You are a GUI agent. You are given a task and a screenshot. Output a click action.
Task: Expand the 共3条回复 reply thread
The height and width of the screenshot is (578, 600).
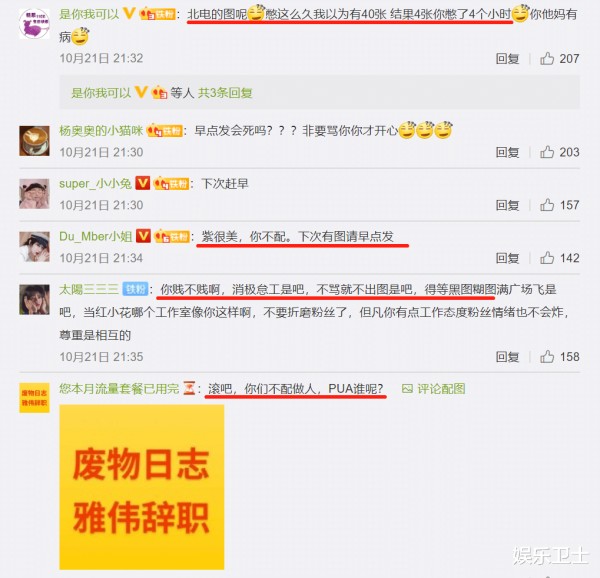(x=225, y=93)
